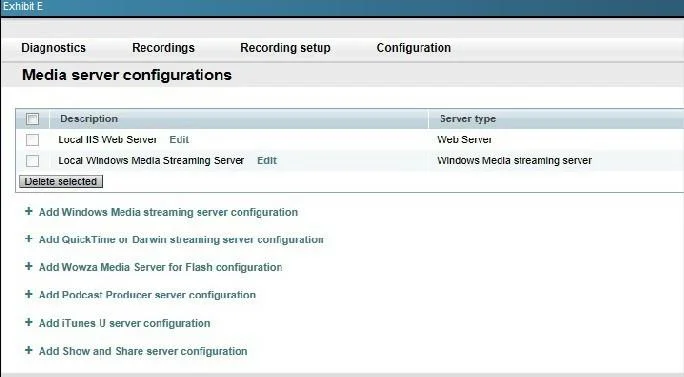Select the Local Windows Media Streaming Server text

[x=151, y=161]
